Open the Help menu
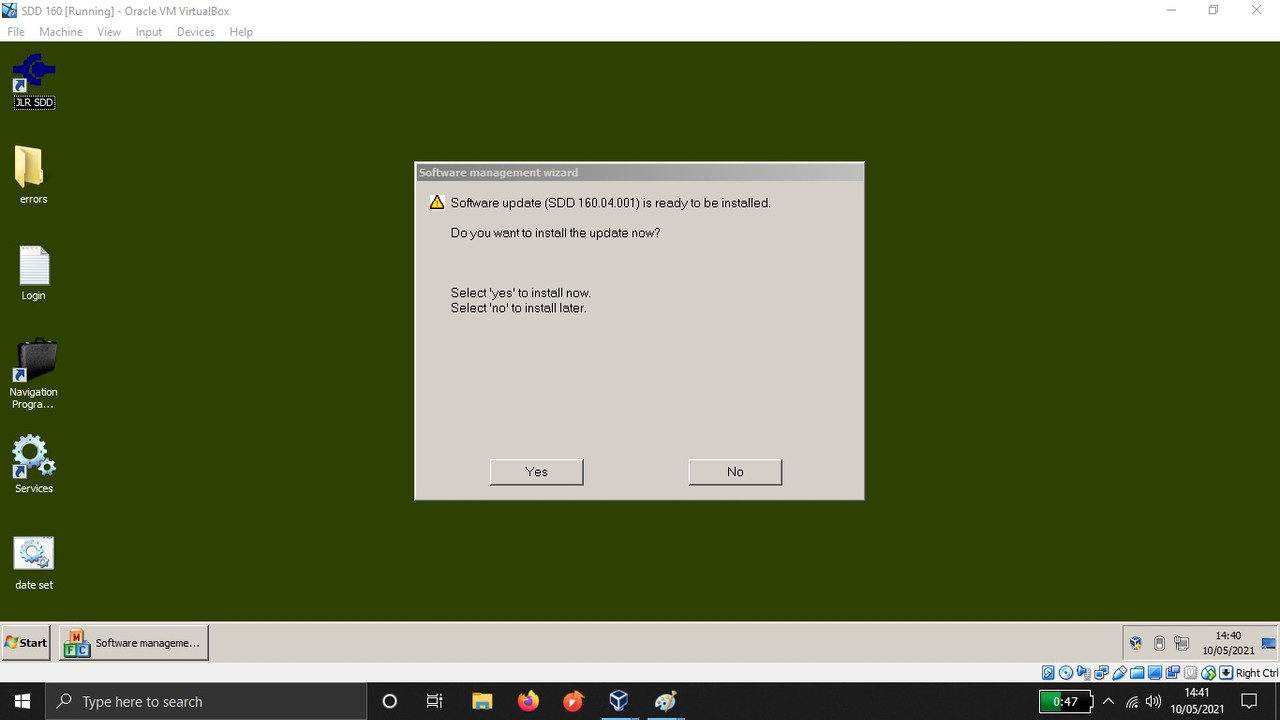The height and width of the screenshot is (720, 1280). click(241, 32)
